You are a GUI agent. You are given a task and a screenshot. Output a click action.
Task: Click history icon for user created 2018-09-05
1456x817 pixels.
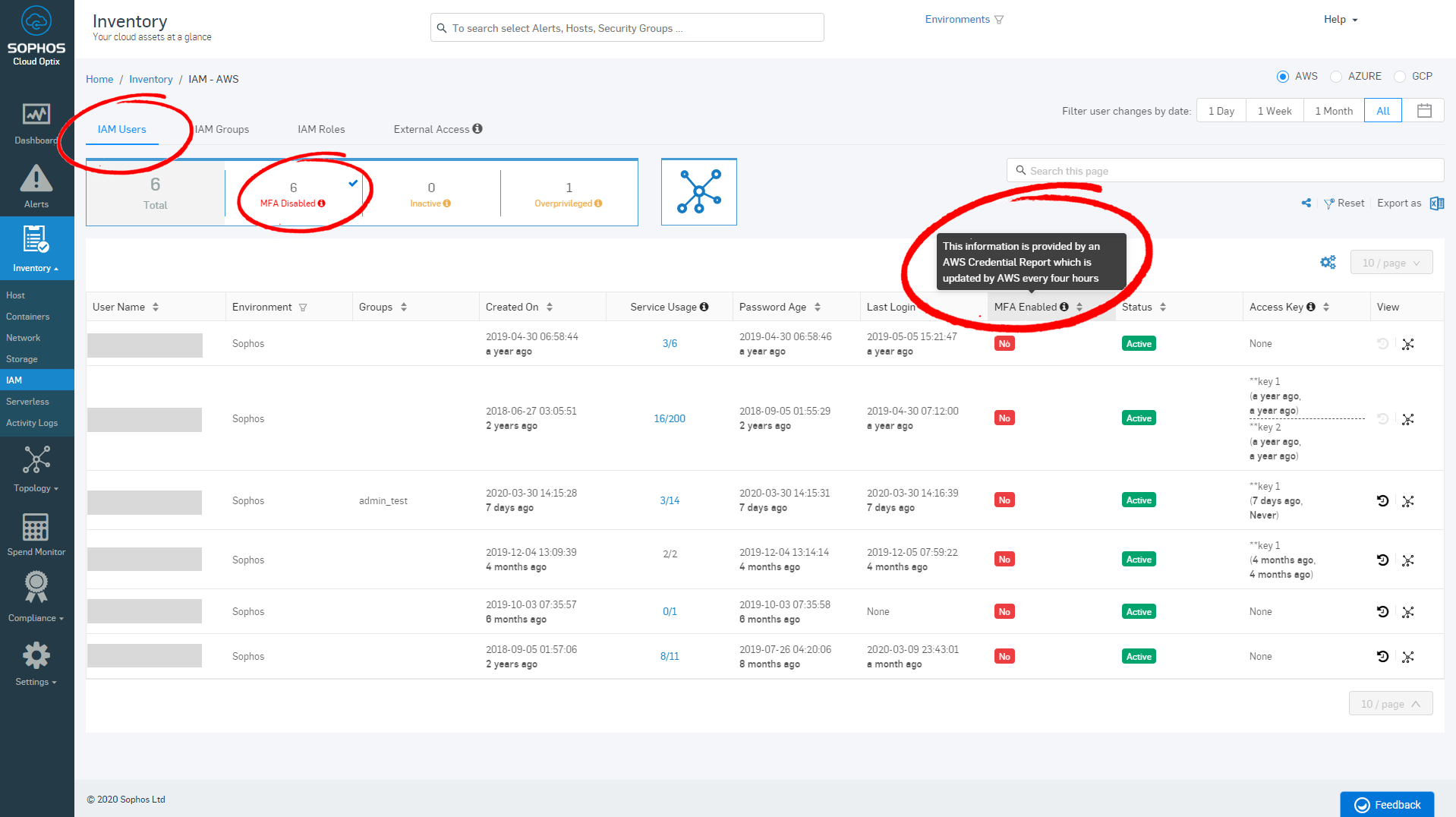(1383, 657)
